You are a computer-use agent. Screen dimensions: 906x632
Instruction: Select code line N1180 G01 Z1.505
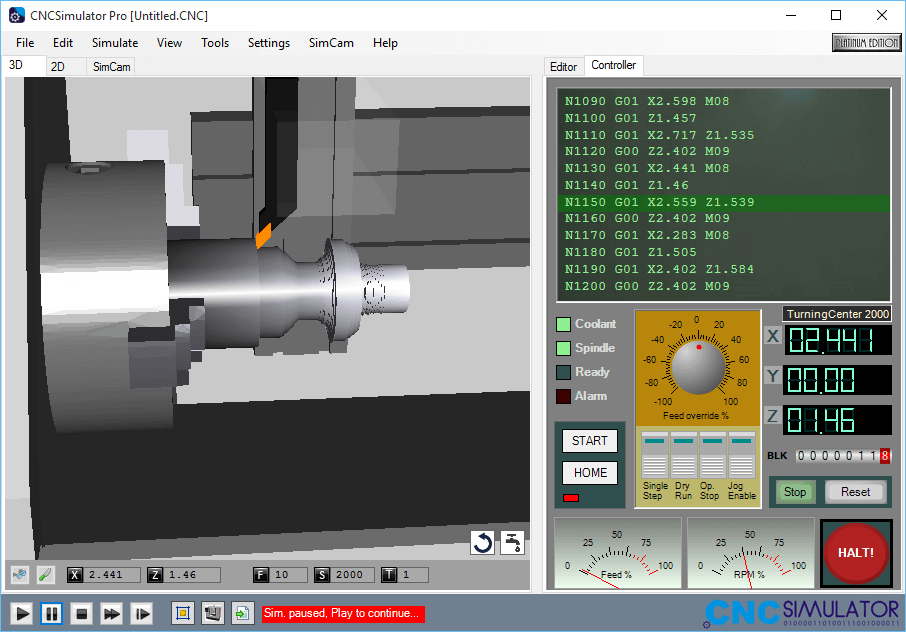click(x=631, y=252)
